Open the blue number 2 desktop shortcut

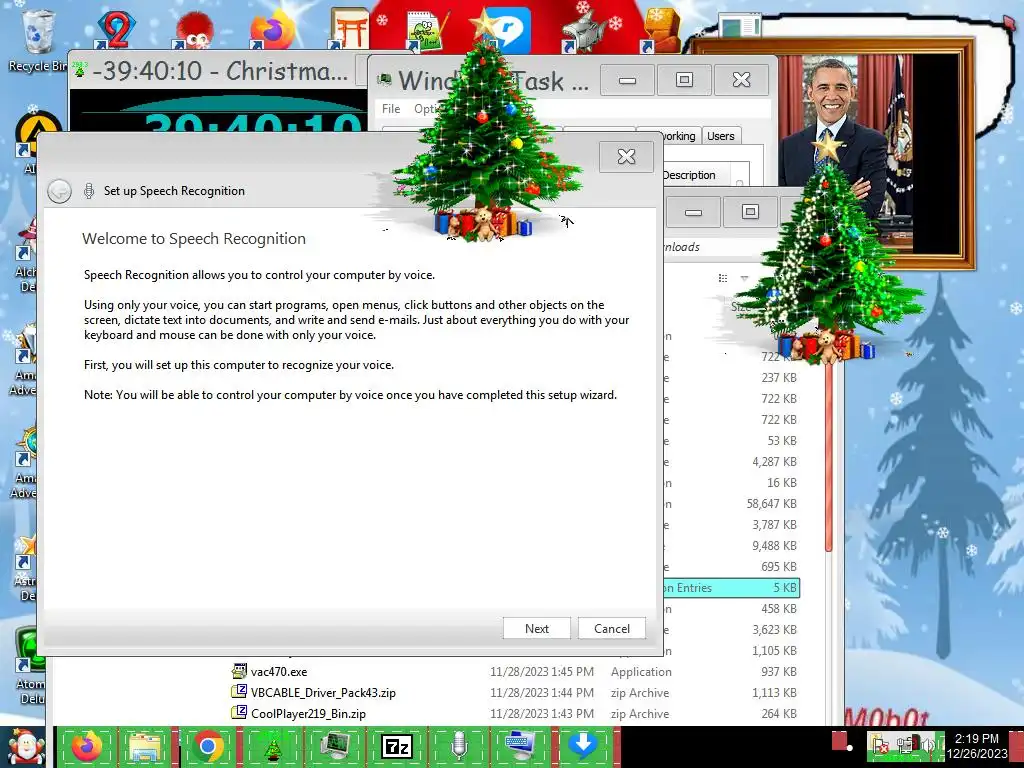point(116,29)
